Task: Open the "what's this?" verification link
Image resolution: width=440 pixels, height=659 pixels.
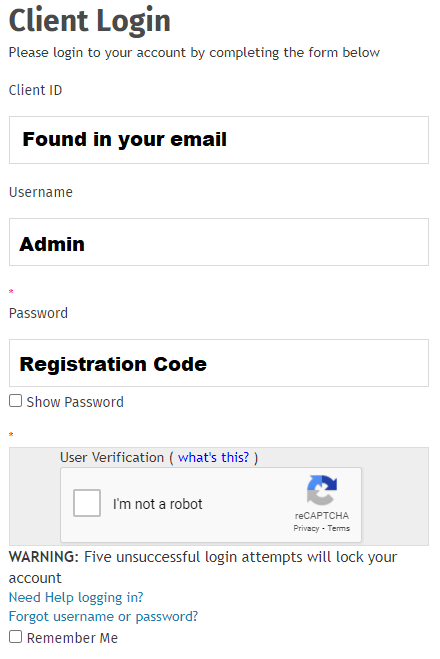Action: 213,457
